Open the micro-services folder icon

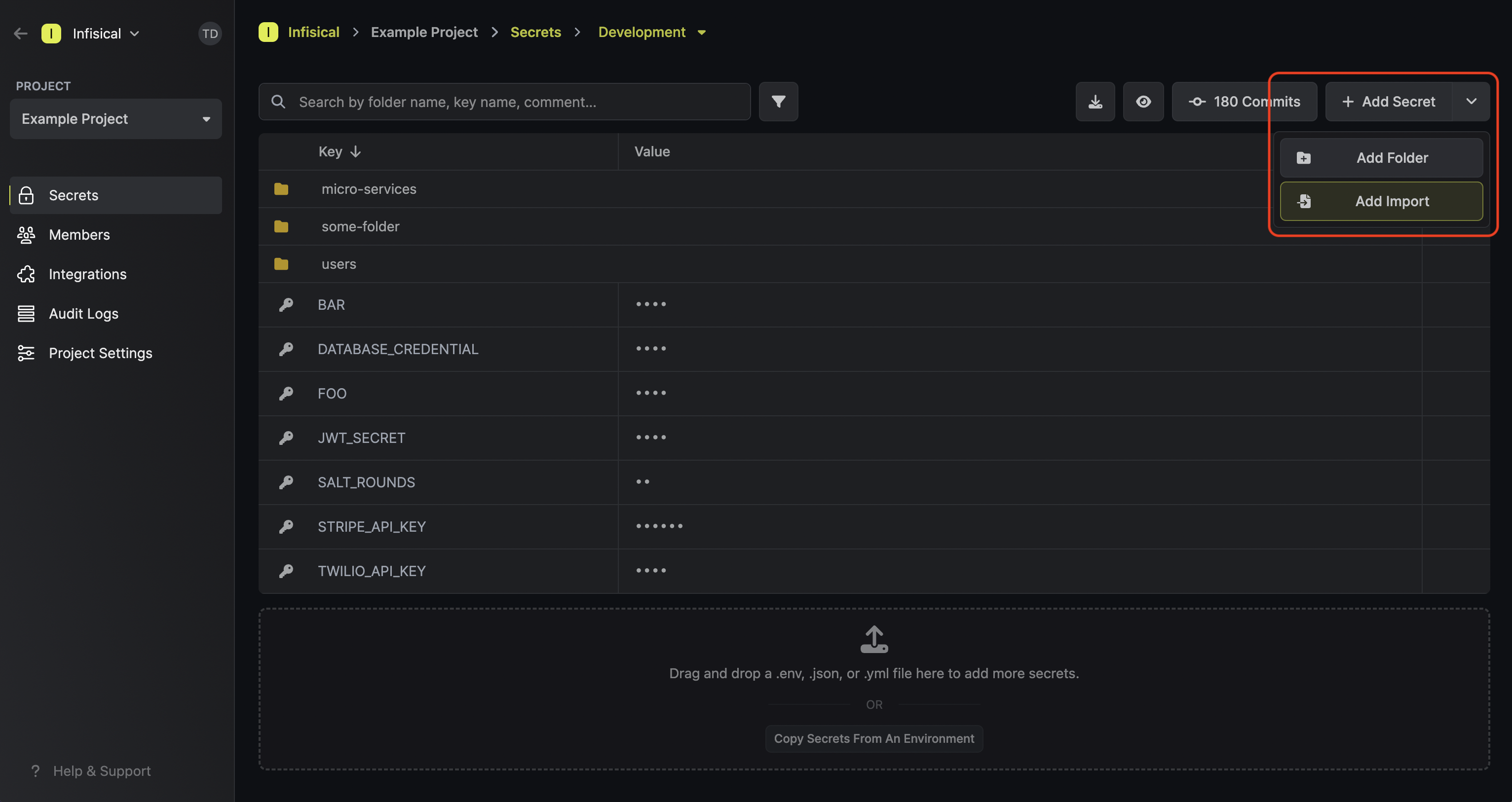pos(281,189)
